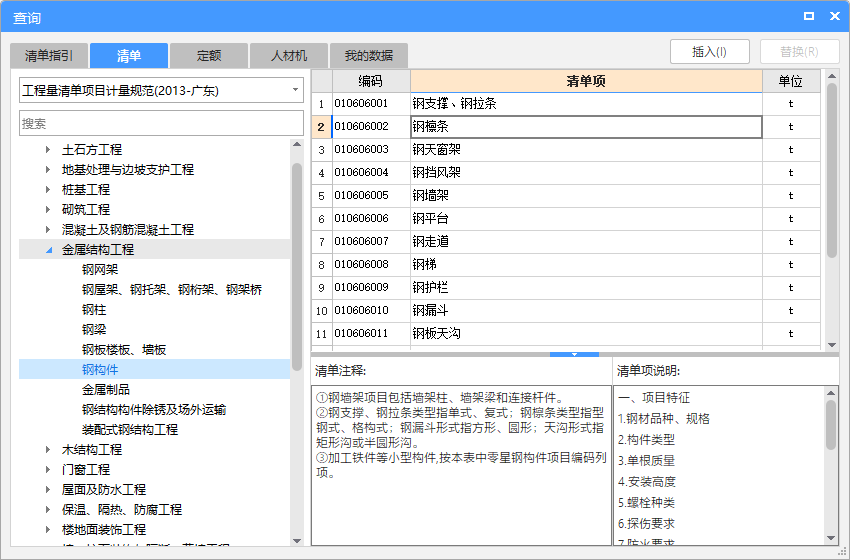850x560 pixels.
Task: Click table scrollbar up arrow
Action: (x=832, y=76)
